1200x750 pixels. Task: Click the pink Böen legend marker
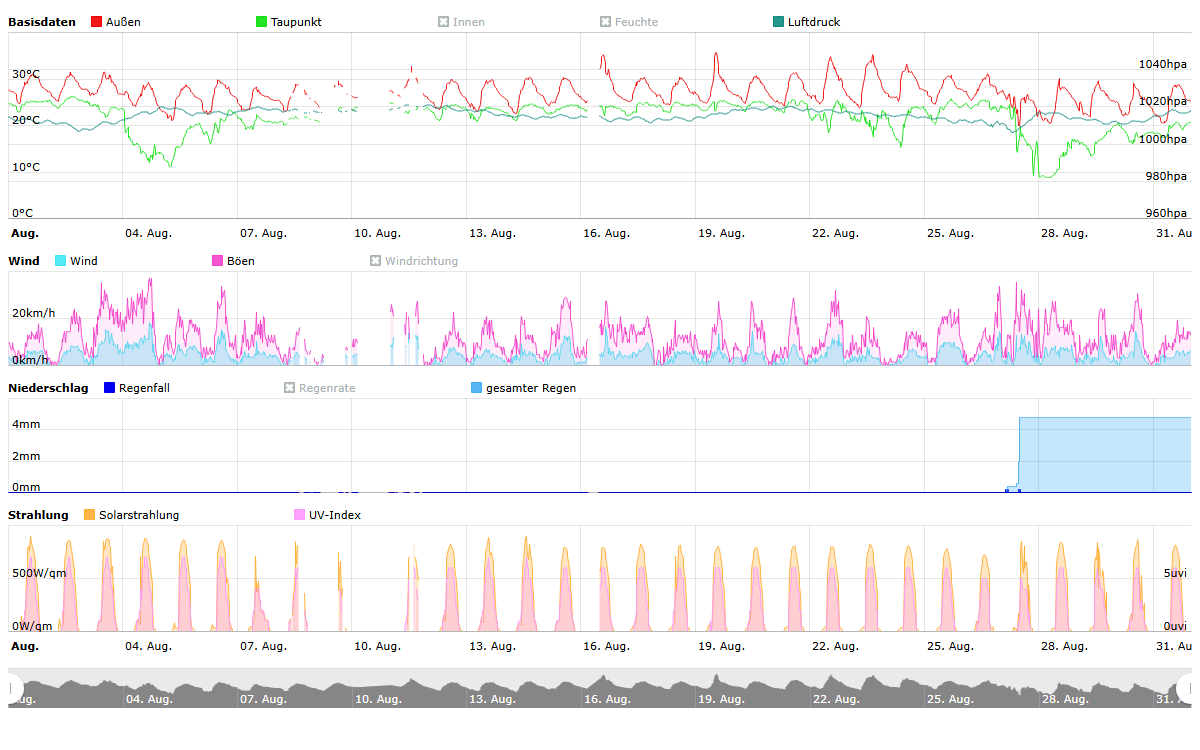[218, 261]
